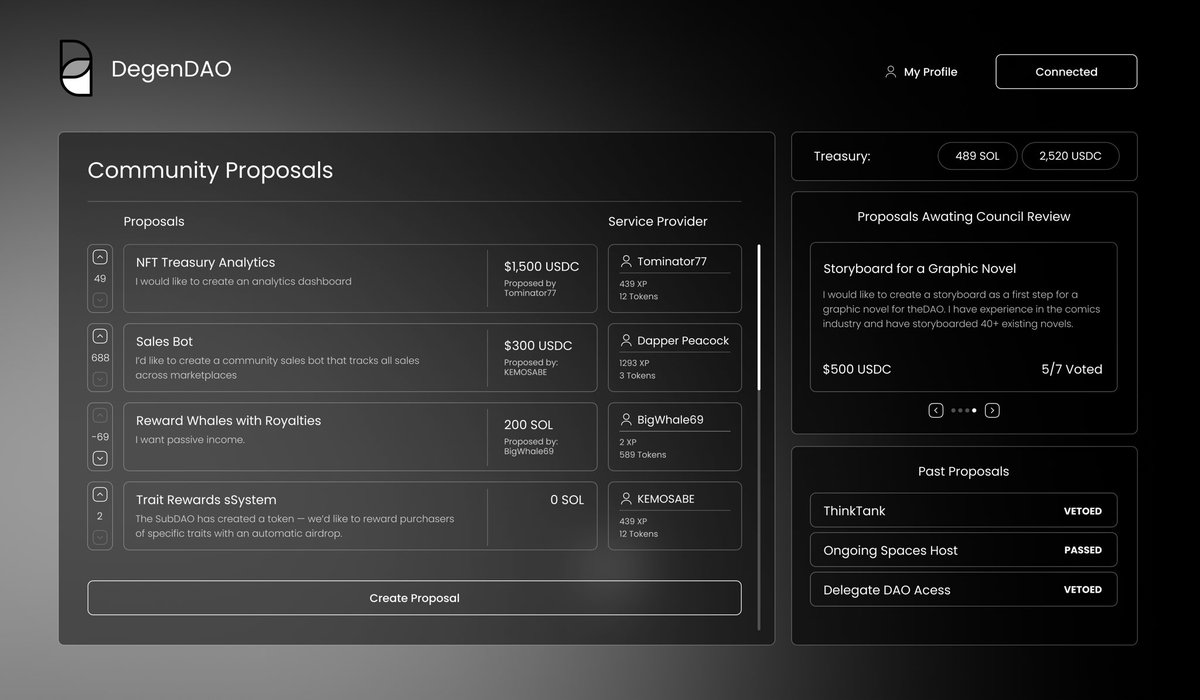Viewport: 1200px width, 700px height.
Task: Click the Create Proposal button
Action: (415, 598)
